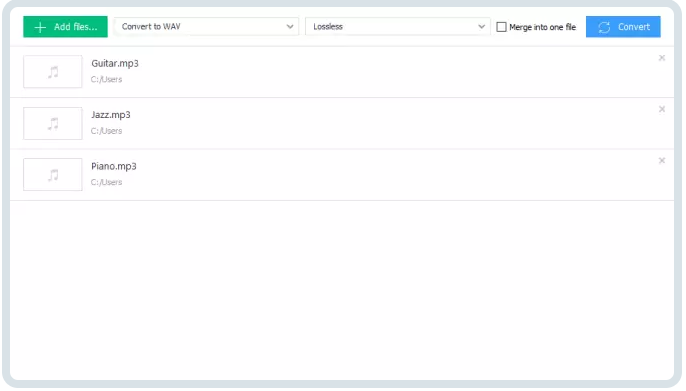Click the Piano.mp3 file name
This screenshot has width=686, height=391.
pyautogui.click(x=114, y=166)
